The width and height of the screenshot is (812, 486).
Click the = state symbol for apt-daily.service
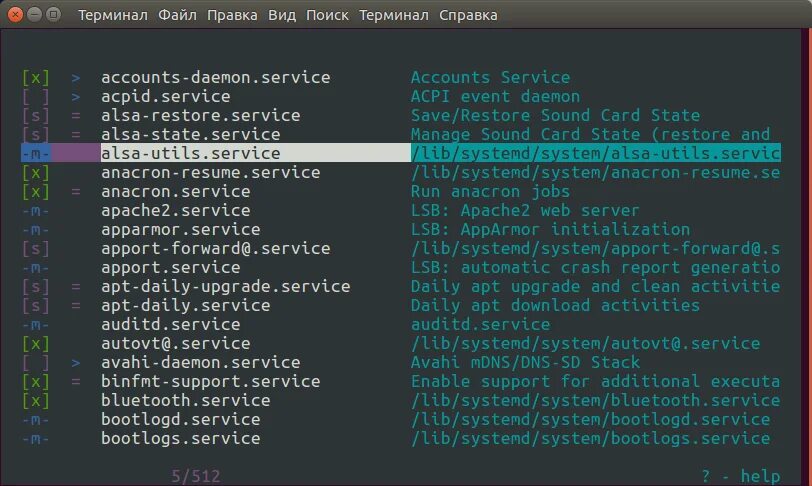point(76,306)
